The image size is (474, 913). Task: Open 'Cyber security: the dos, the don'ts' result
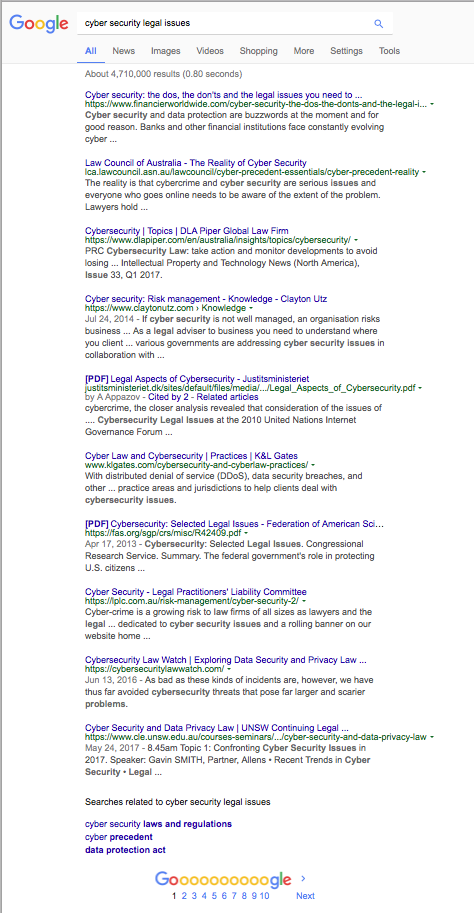[x=224, y=95]
